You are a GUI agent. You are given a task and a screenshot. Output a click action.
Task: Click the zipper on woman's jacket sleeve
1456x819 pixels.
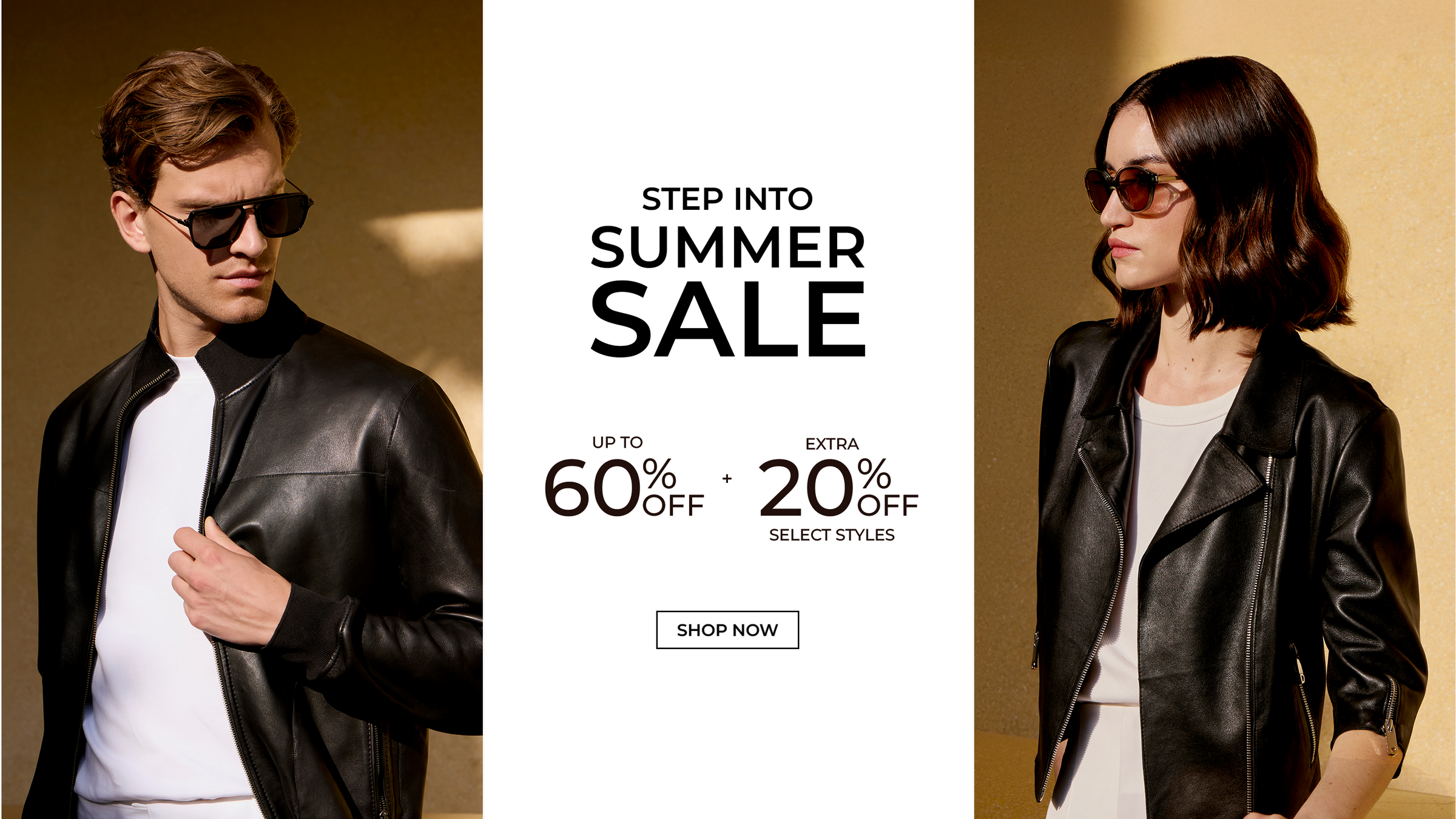point(1390,716)
